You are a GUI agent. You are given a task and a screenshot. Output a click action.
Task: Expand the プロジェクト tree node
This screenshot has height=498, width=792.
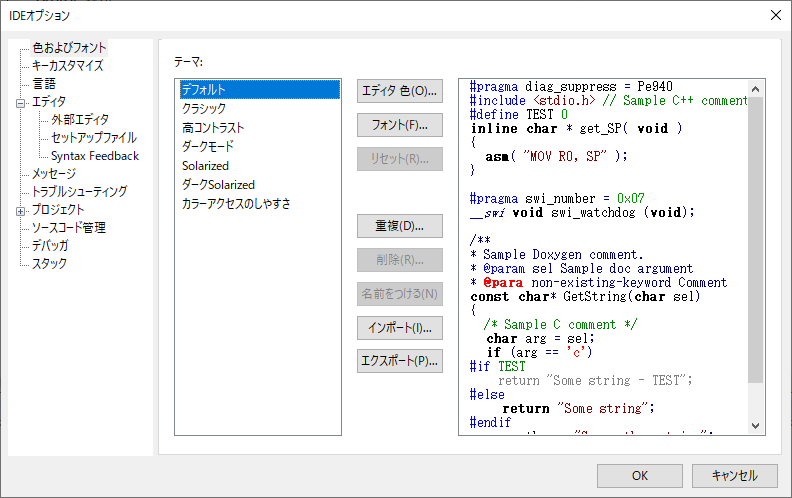pyautogui.click(x=20, y=210)
